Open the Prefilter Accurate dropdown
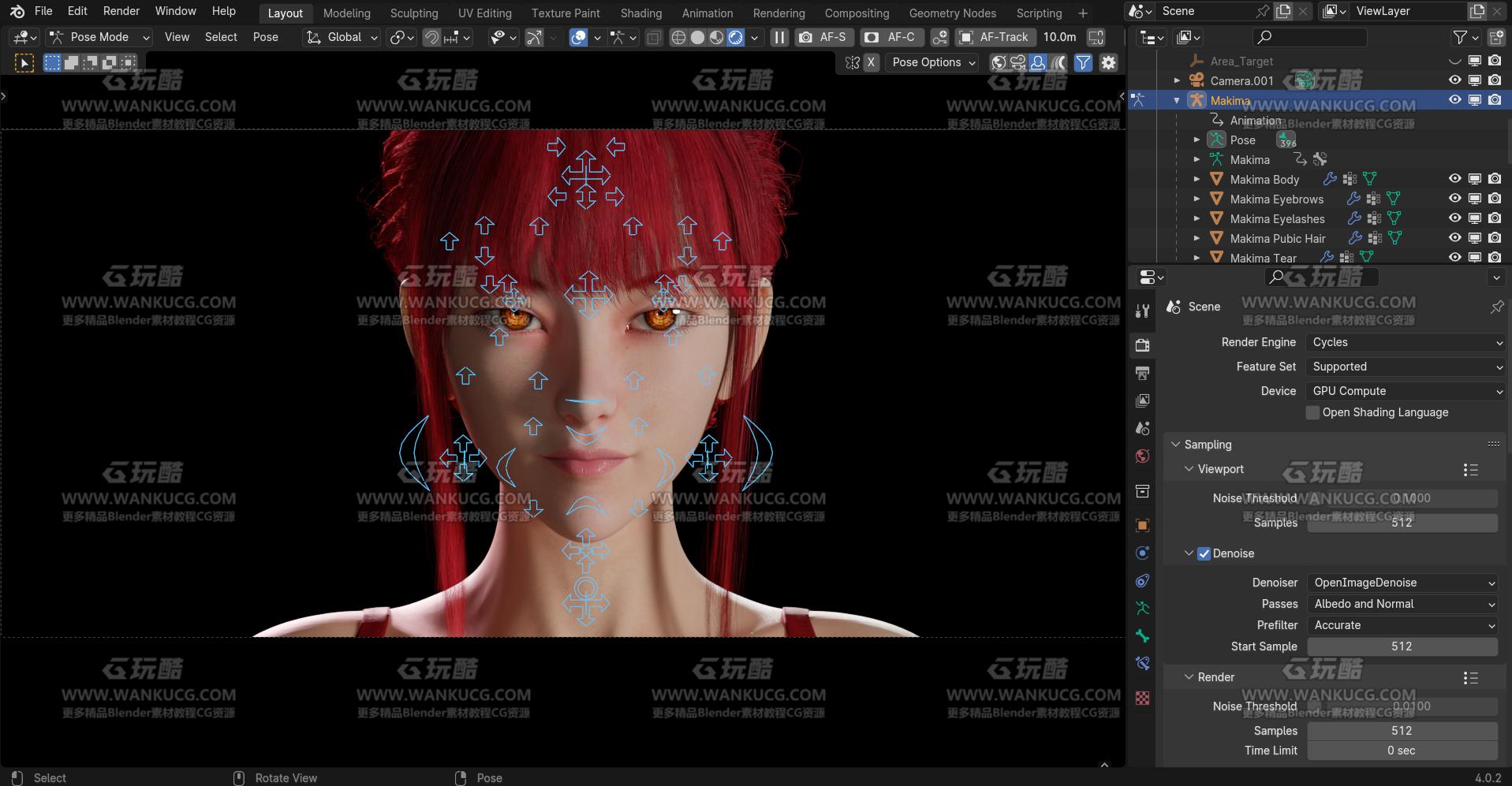The height and width of the screenshot is (786, 1512). [x=1402, y=625]
